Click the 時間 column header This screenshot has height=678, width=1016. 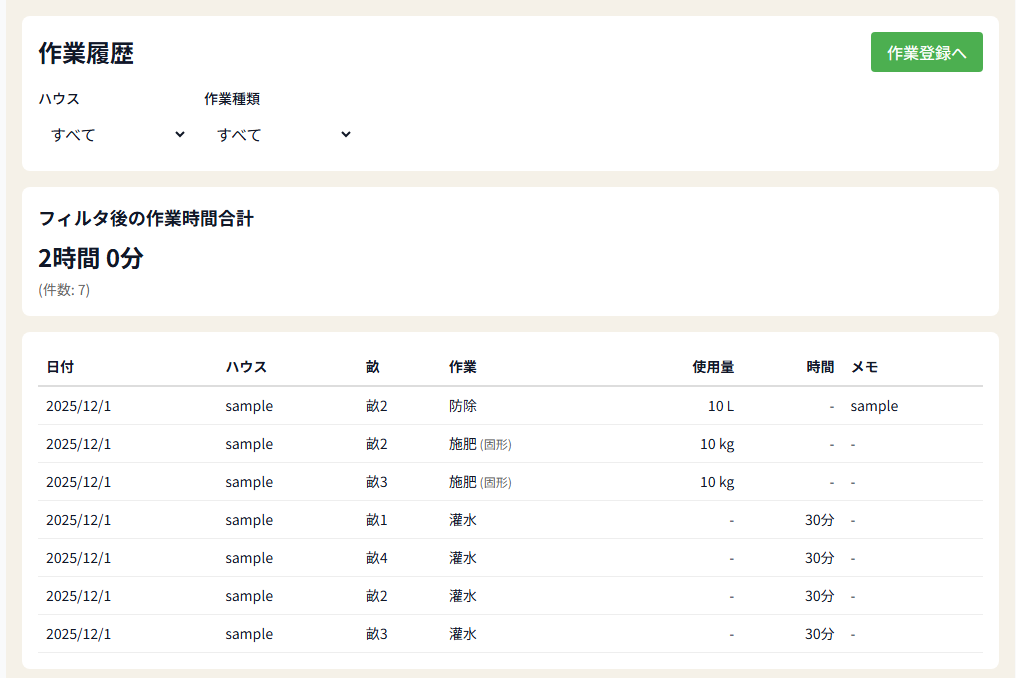coord(820,367)
